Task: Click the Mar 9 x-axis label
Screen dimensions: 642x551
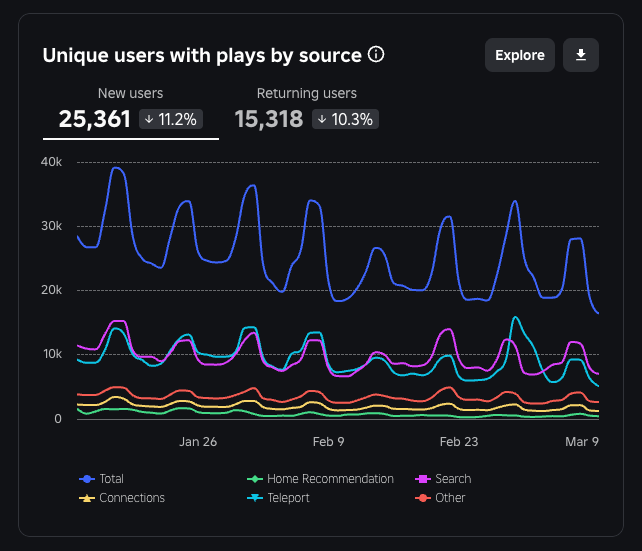Action: (x=582, y=442)
